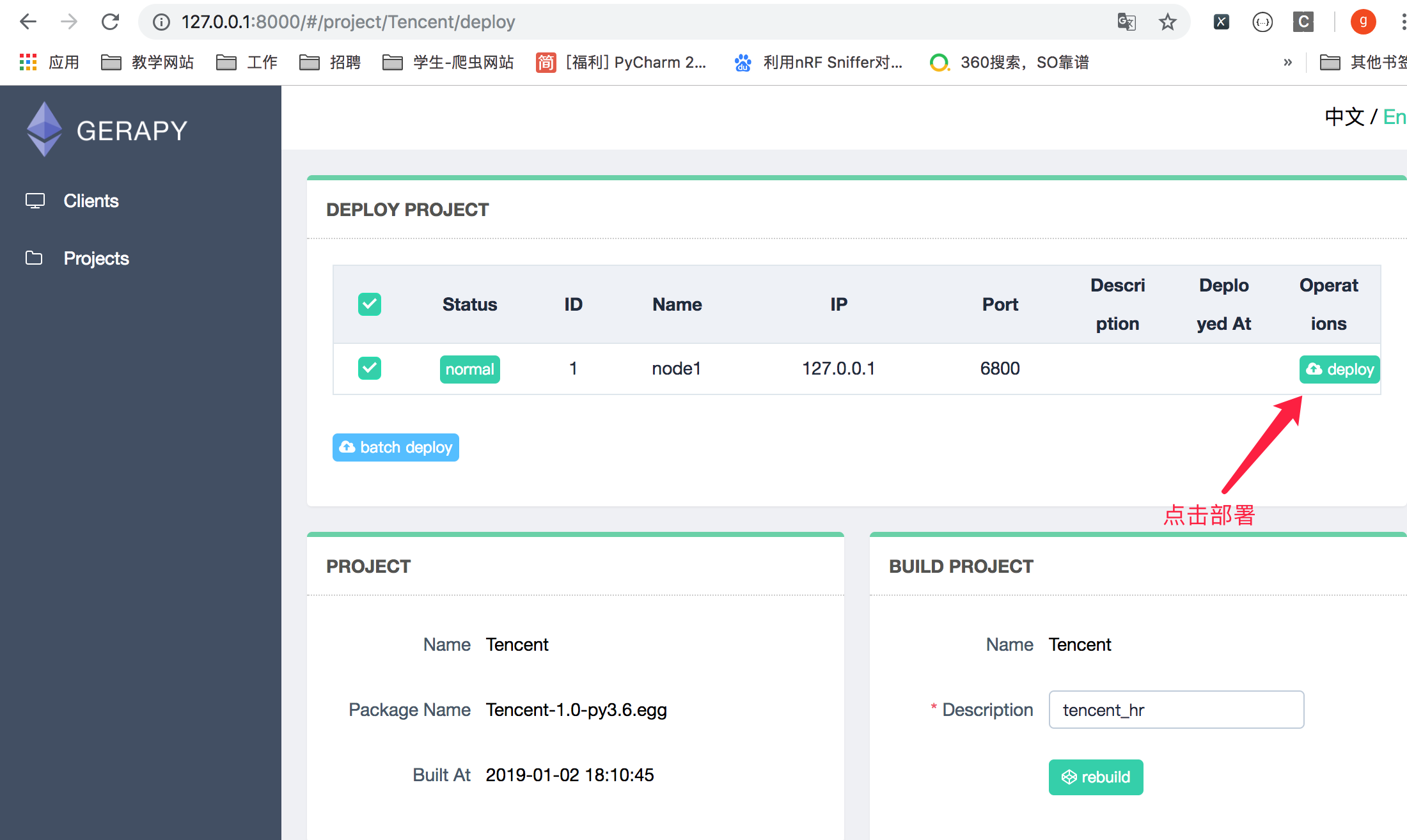The height and width of the screenshot is (840, 1407).
Task: Expand the hidden bookmarks chevron
Action: click(1287, 62)
